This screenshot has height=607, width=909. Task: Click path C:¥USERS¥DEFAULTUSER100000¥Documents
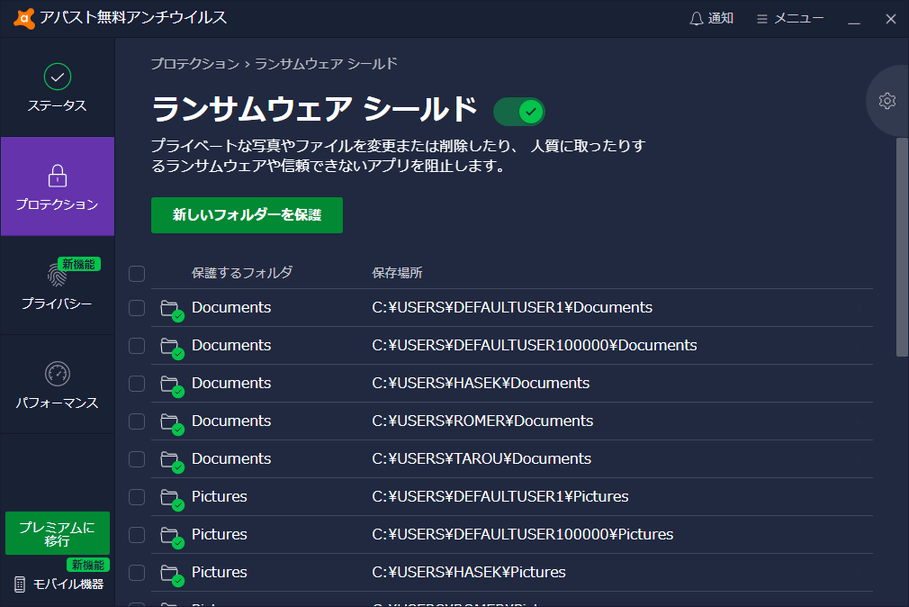(535, 345)
